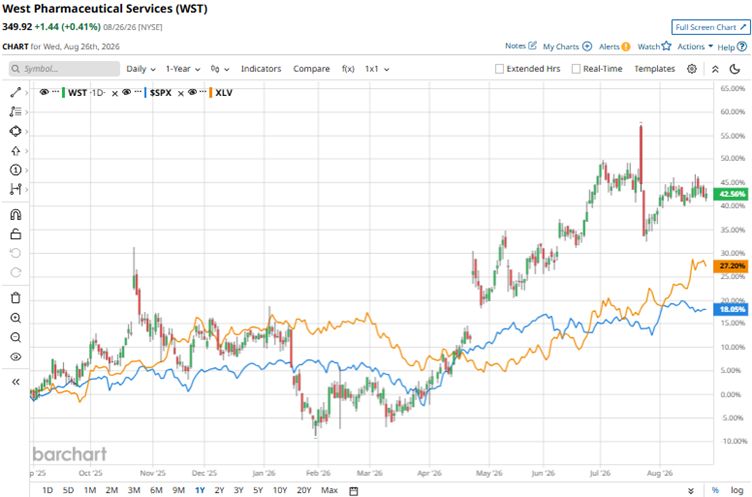Select the 1D time range tab

click(47, 490)
